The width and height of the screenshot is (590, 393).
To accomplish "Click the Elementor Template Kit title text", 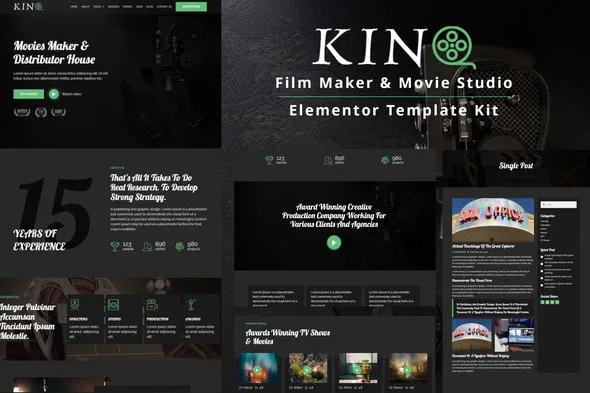I will point(394,110).
